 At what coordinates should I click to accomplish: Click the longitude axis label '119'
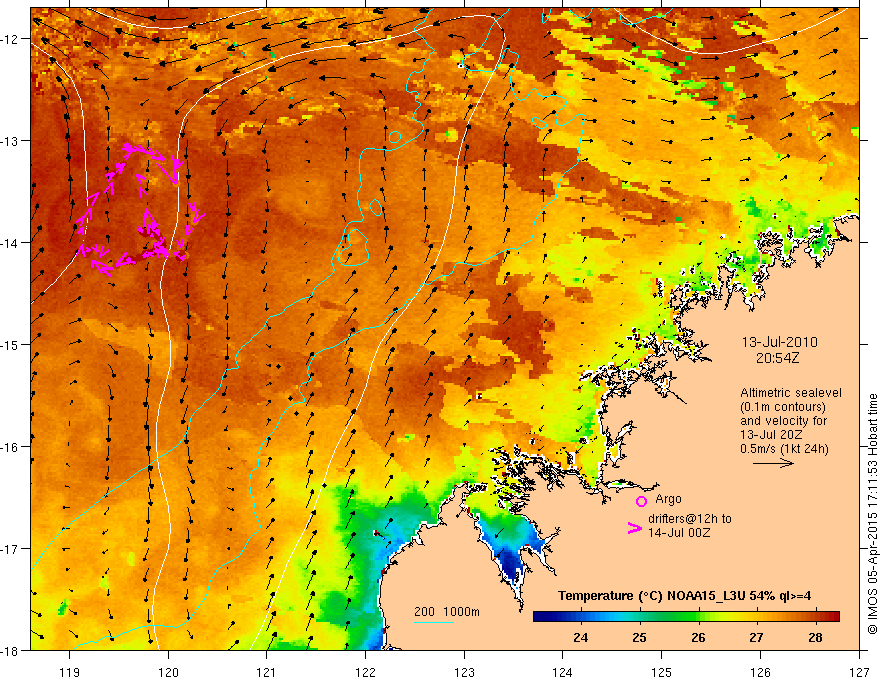pos(70,672)
